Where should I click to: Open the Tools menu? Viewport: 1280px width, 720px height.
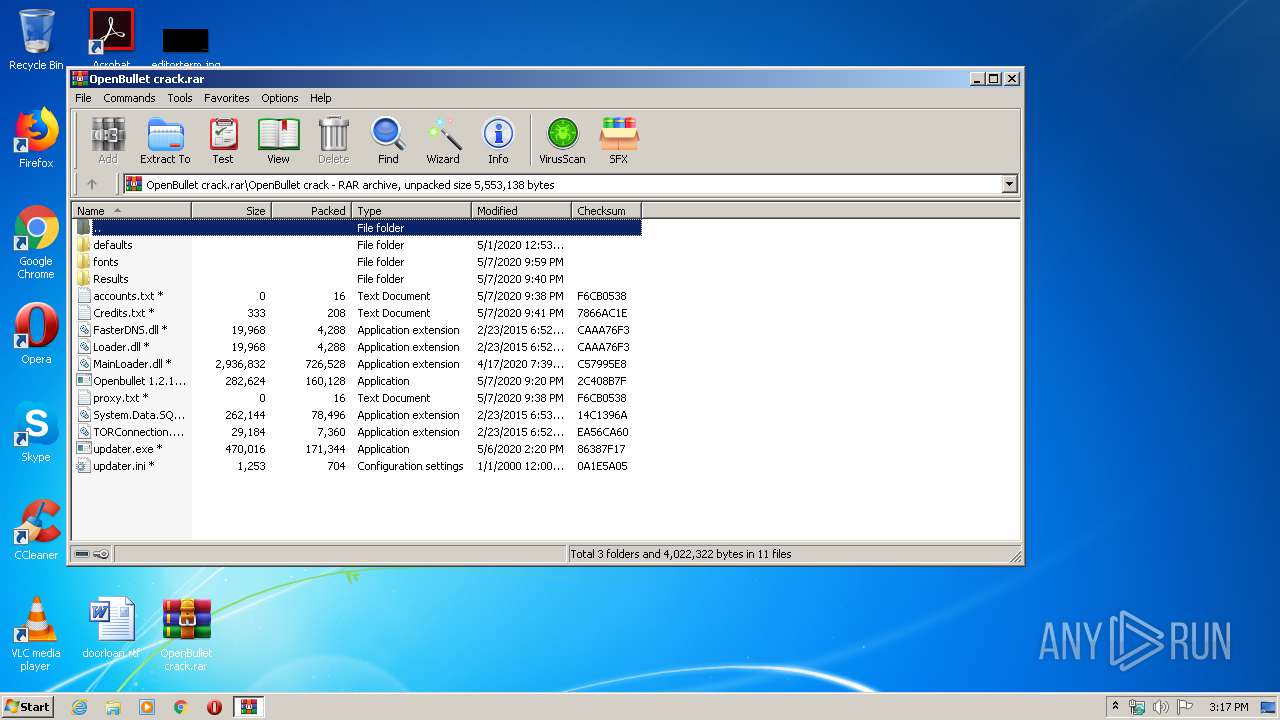180,98
